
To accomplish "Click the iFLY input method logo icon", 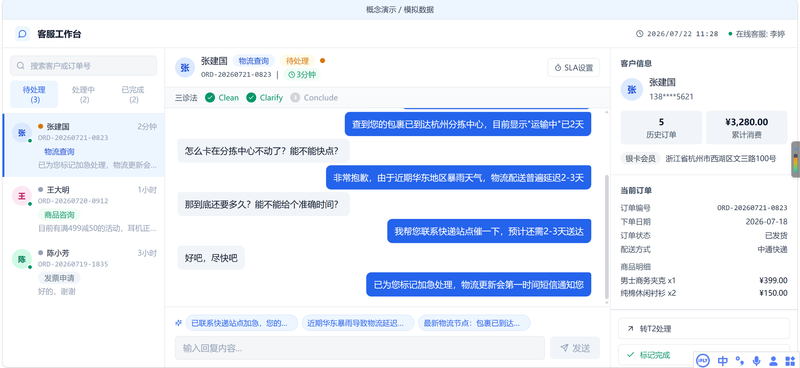I will click(703, 360).
